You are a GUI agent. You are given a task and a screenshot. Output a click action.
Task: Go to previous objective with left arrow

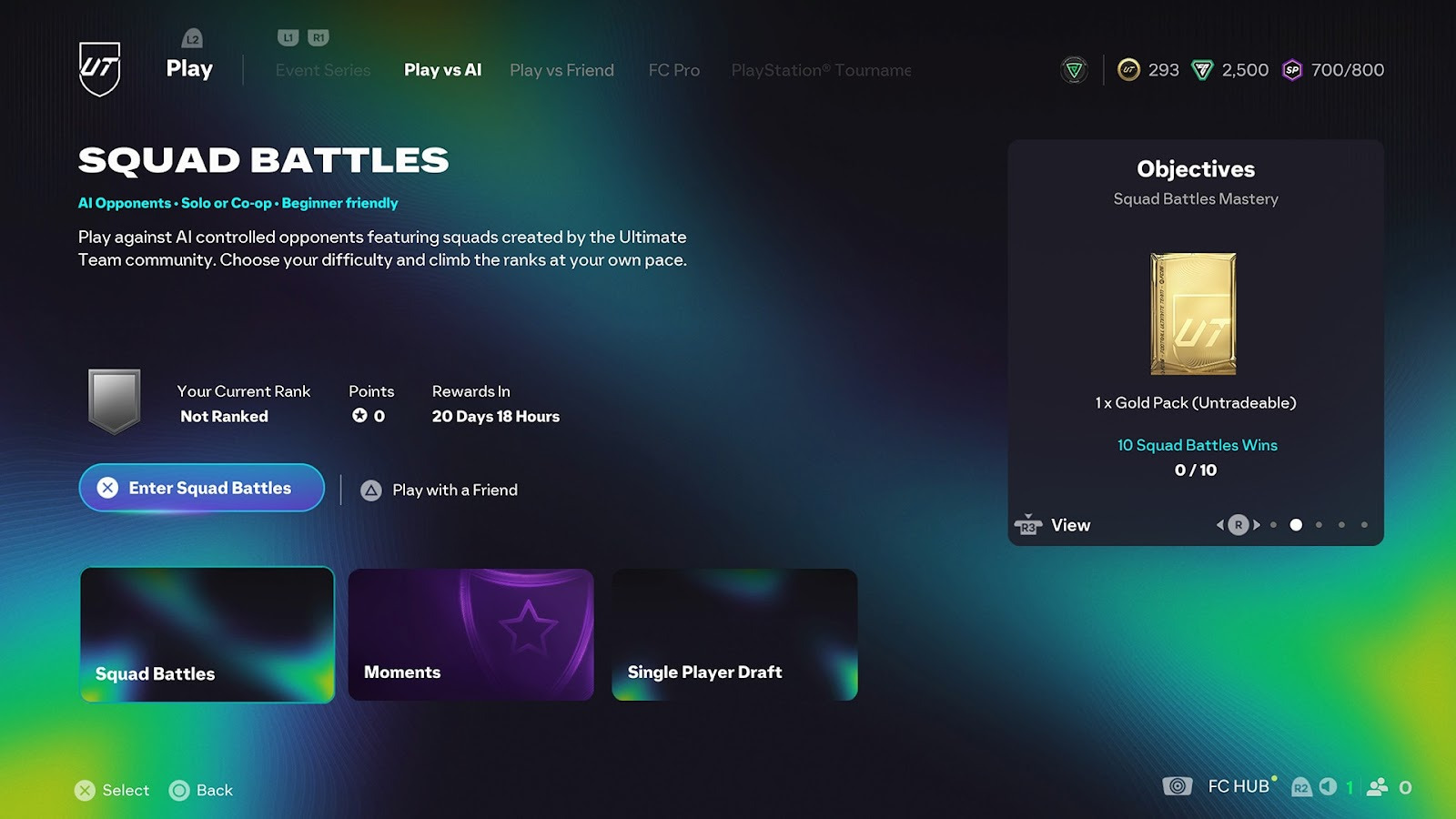click(1220, 525)
